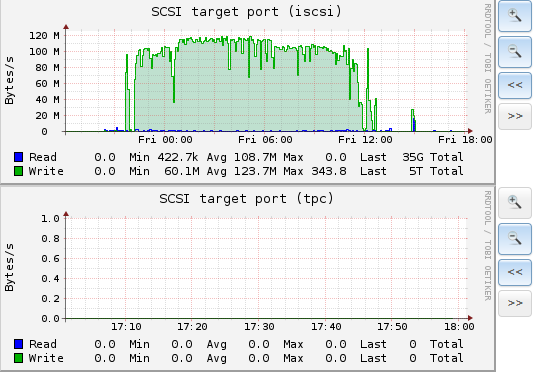This screenshot has height=390, width=539.
Task: Click the green Write swatch under iscsi graph
Action: coord(19,171)
